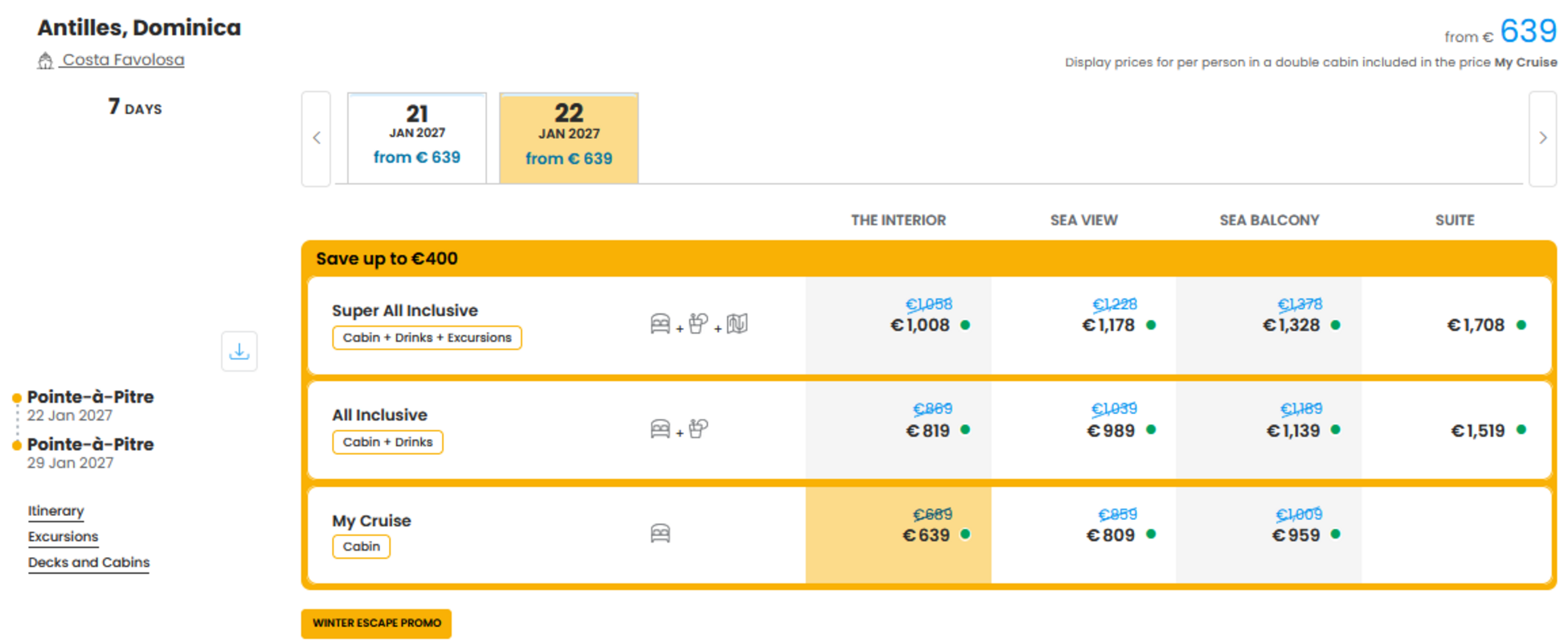Open the Itinerary link
The height and width of the screenshot is (643, 1568).
coord(55,511)
